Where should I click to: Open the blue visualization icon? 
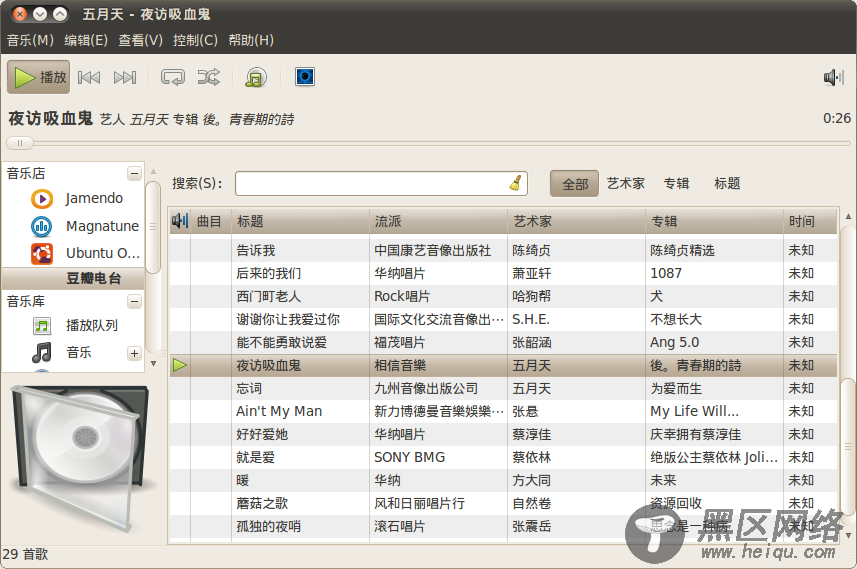click(304, 77)
